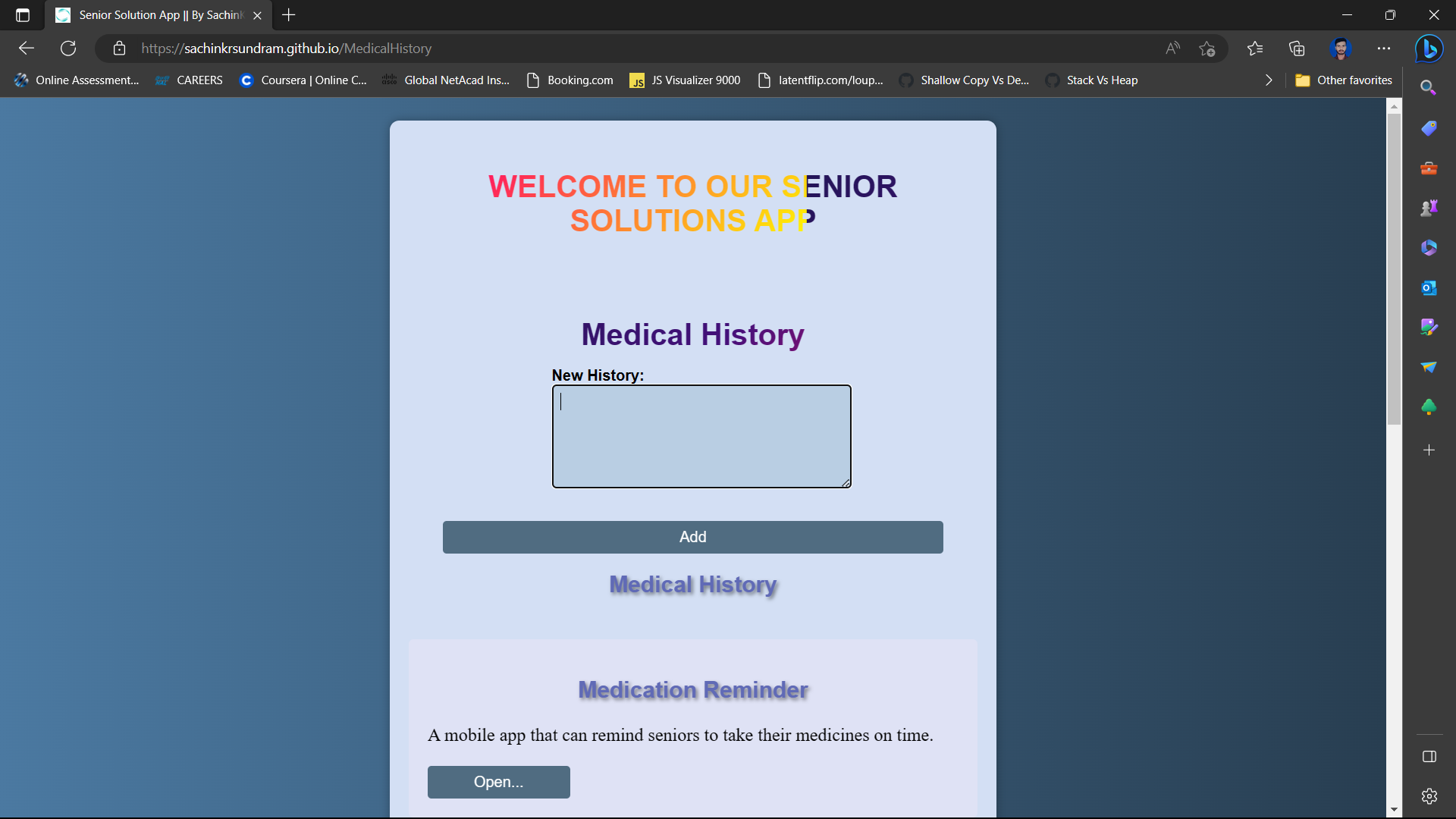
Task: Open Search in the Edge sidebar
Action: [1429, 87]
